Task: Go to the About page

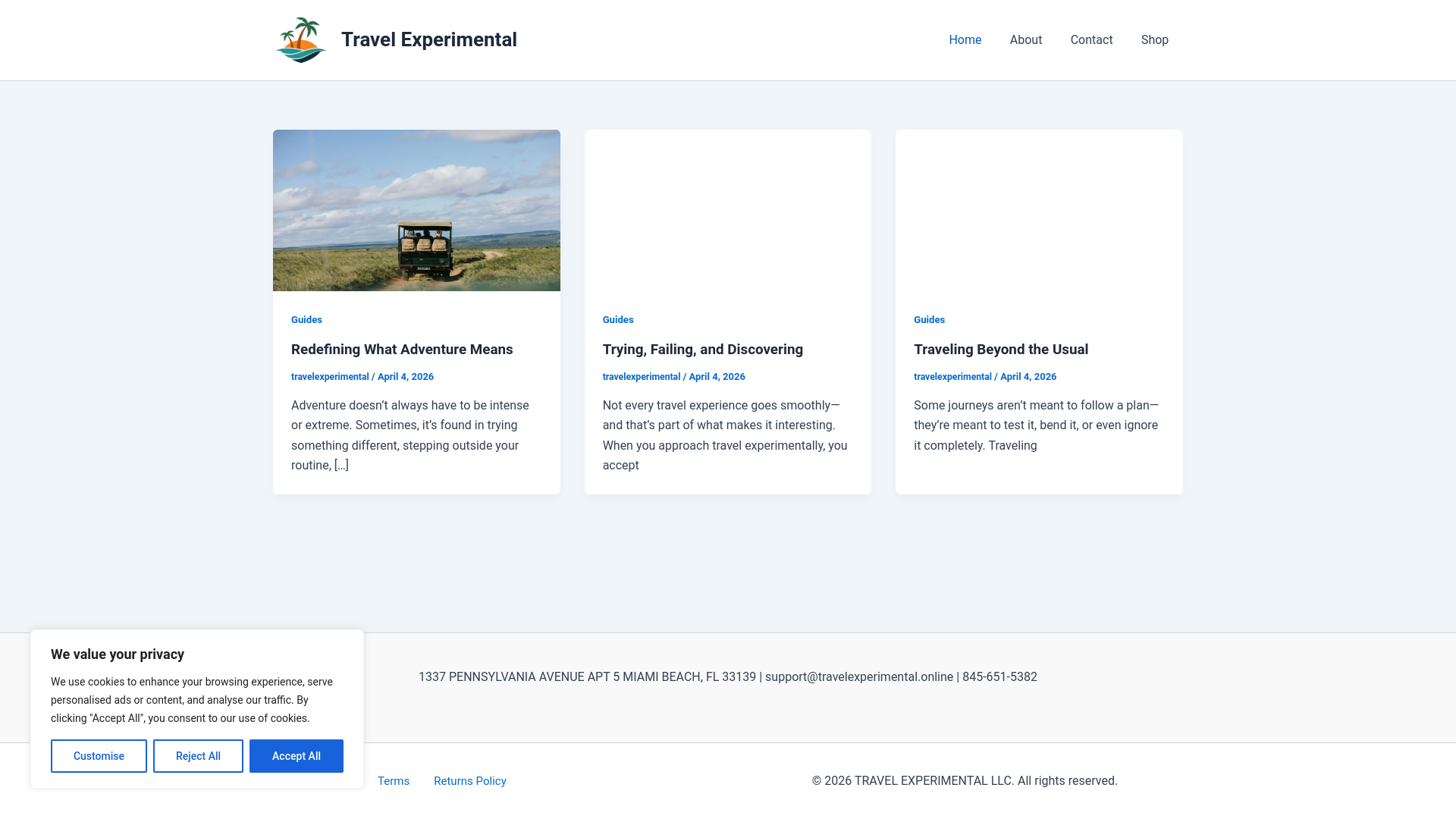Action: coord(1025,39)
